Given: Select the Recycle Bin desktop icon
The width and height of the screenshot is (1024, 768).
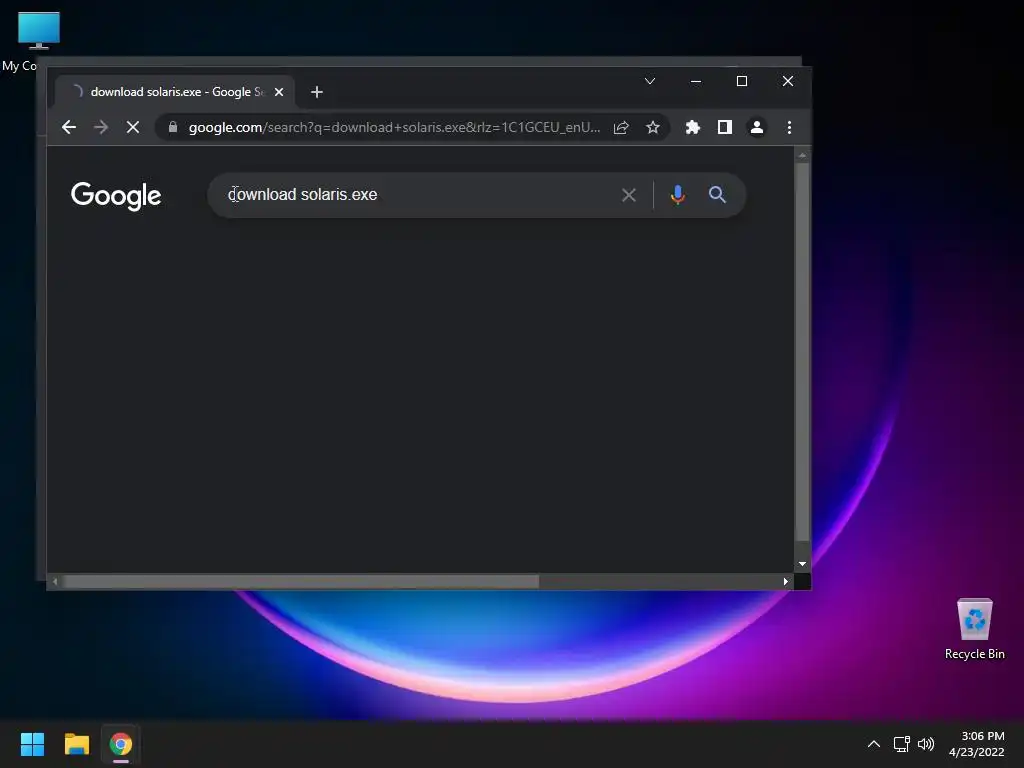Looking at the screenshot, I should tap(974, 630).
